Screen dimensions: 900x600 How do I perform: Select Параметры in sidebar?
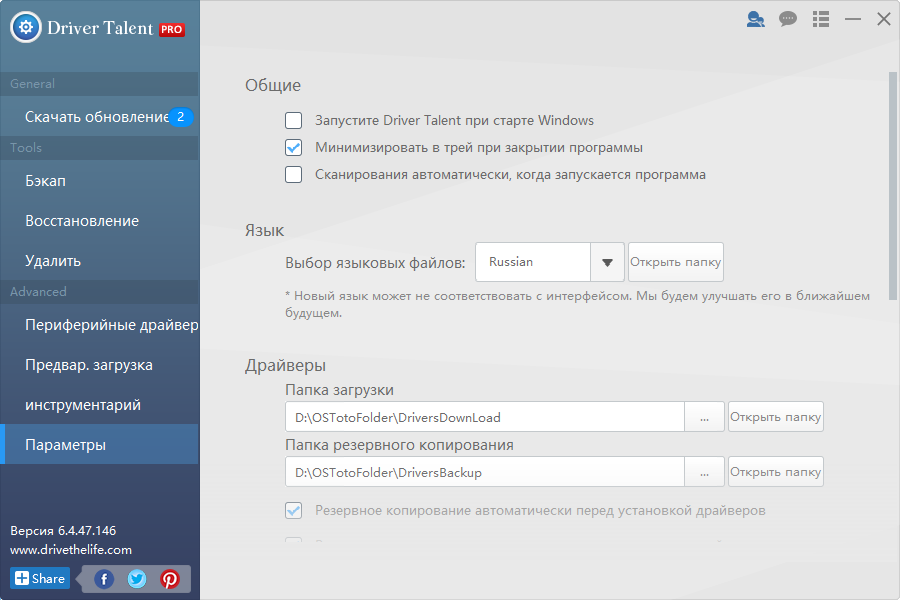(99, 444)
